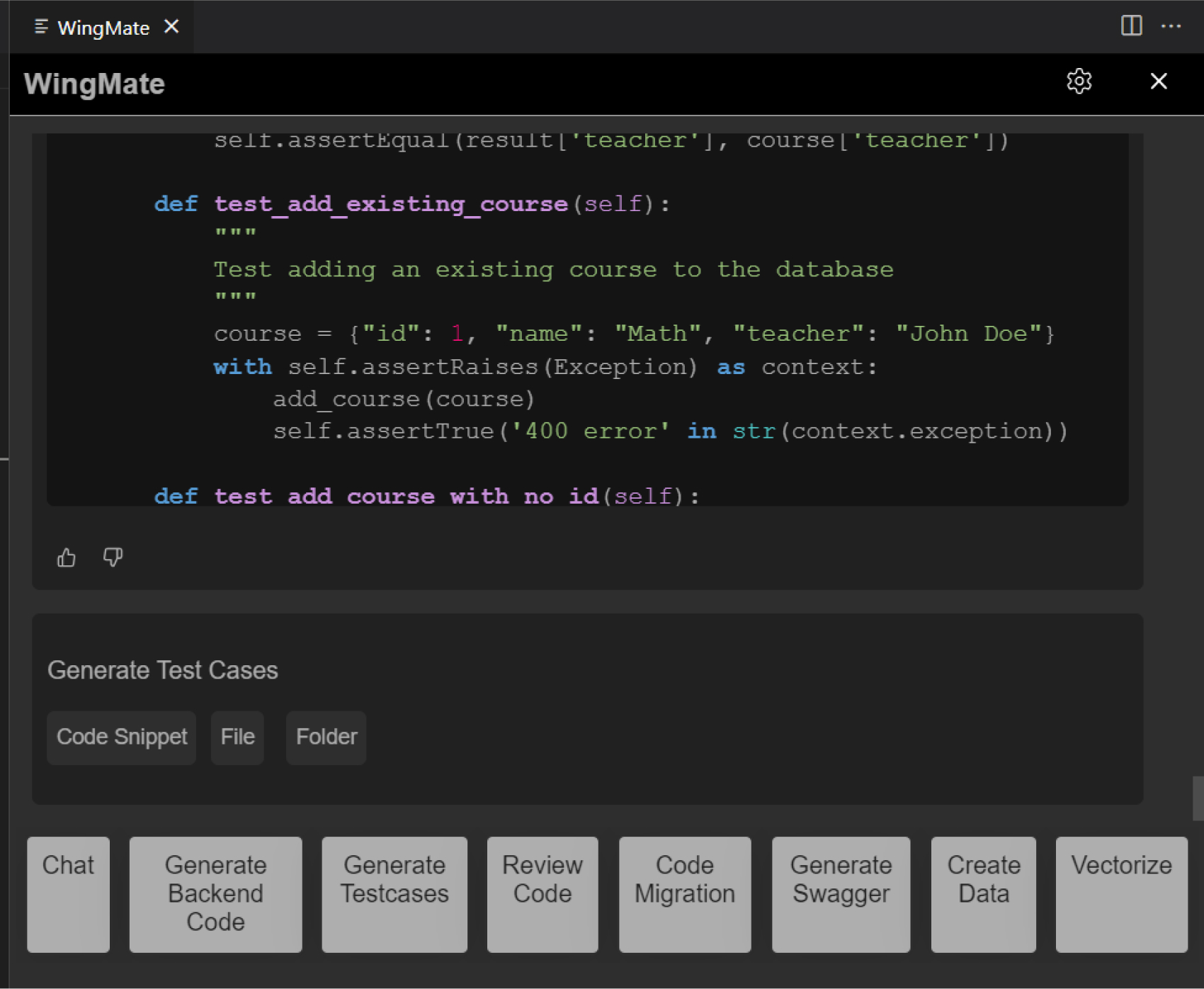Close the WingMate editor tab

point(171,27)
